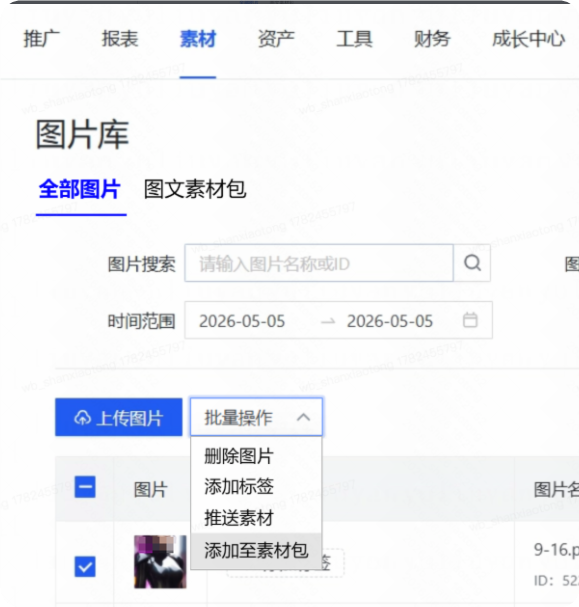Open the 资产 navigation menu
The height and width of the screenshot is (607, 579).
[276, 39]
